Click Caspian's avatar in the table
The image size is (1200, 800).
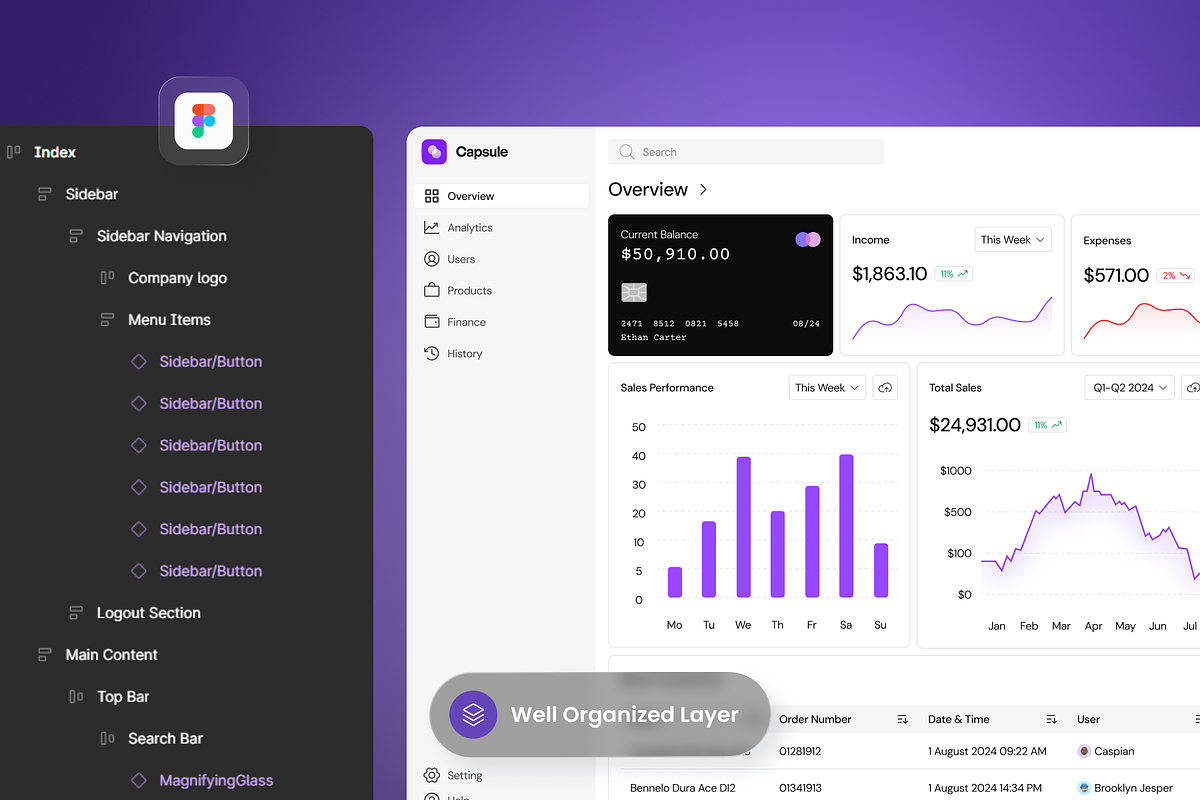click(1084, 751)
